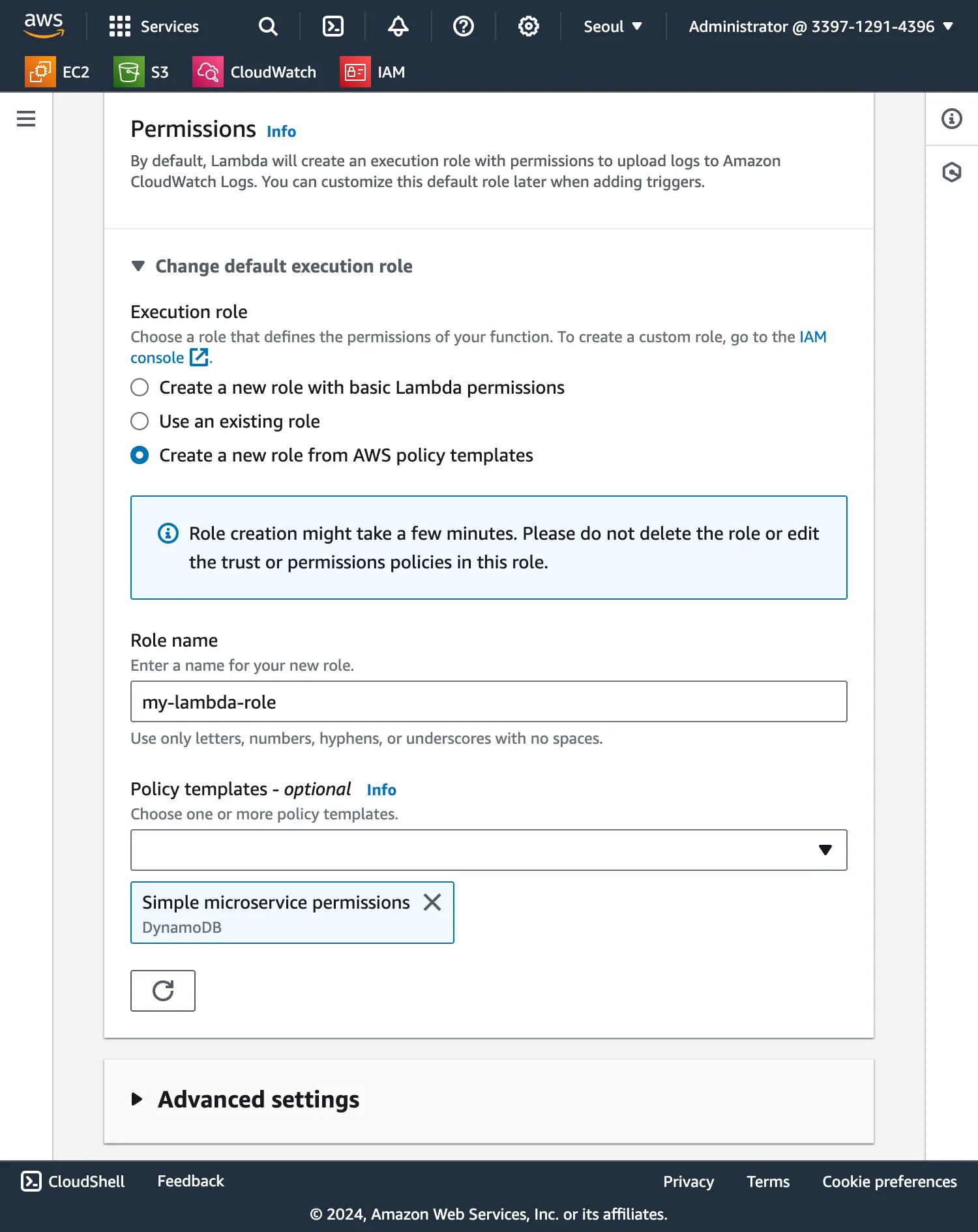This screenshot has width=978, height=1232.
Task: Click the Cookie preferences link
Action: pos(889,1182)
